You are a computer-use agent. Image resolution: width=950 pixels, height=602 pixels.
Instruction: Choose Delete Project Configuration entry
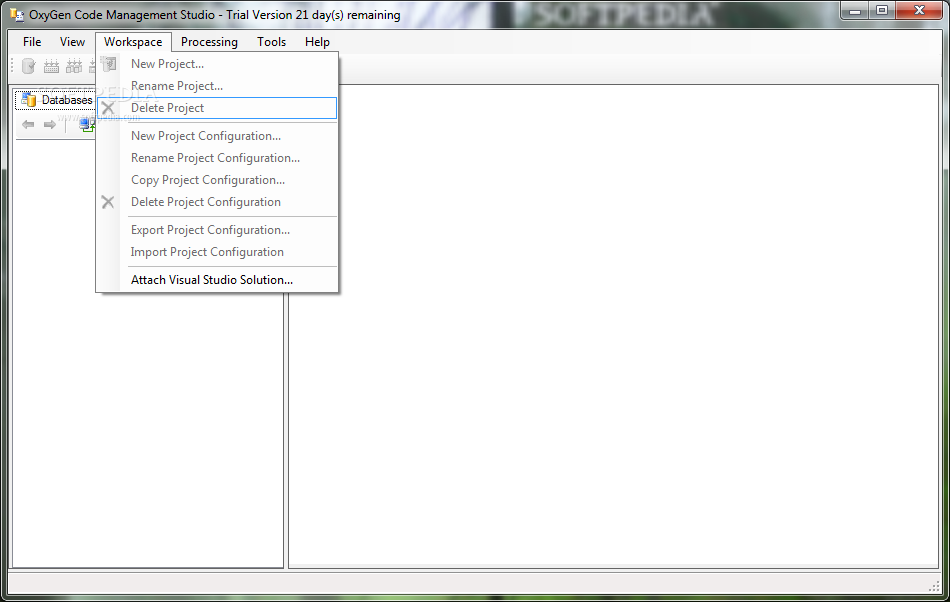point(217,202)
